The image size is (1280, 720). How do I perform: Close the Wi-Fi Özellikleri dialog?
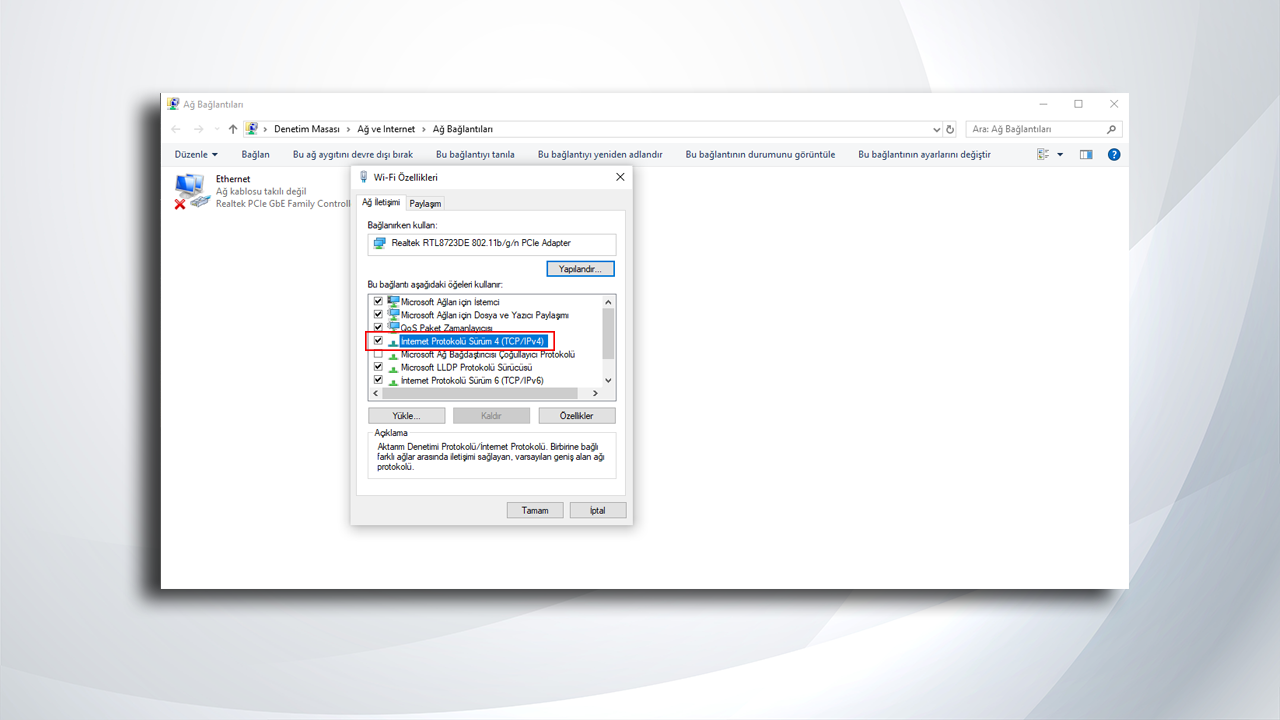(620, 177)
